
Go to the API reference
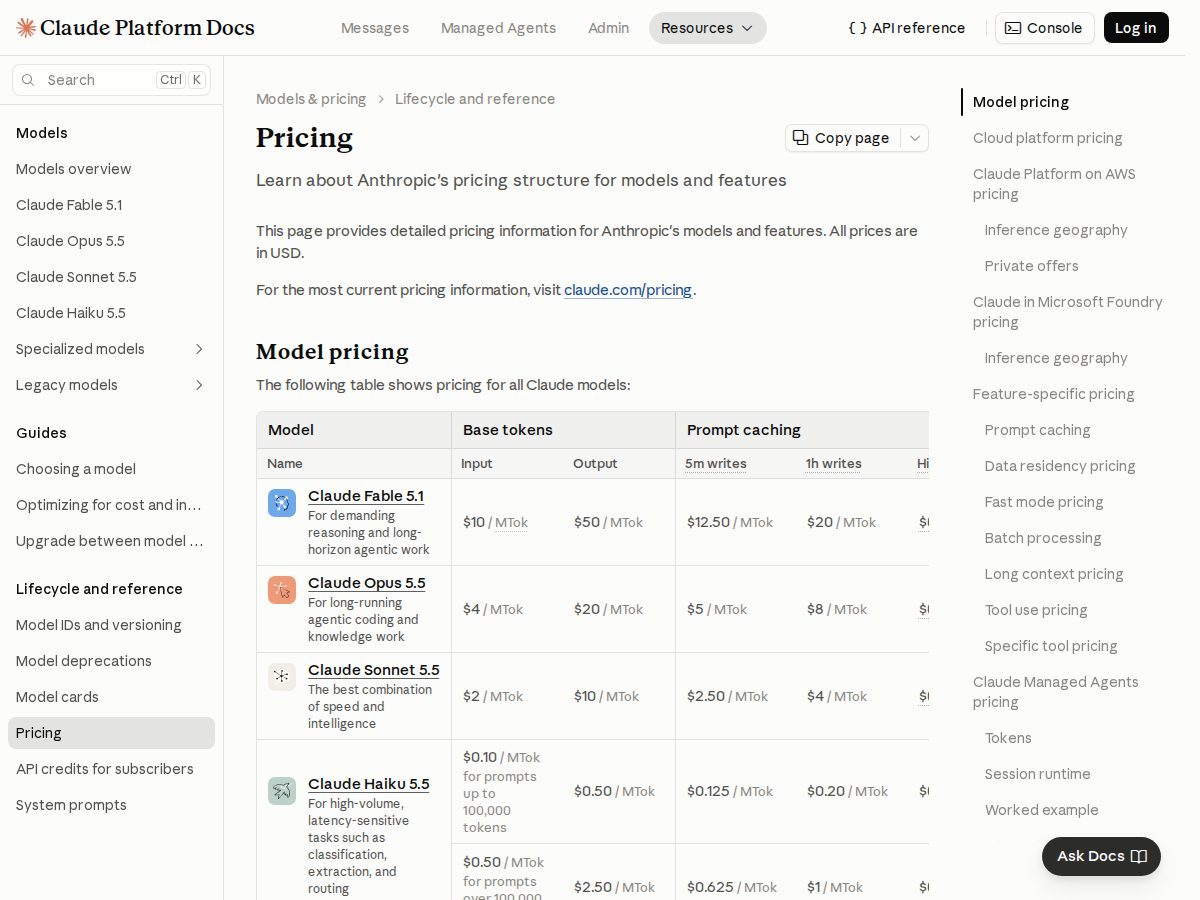pyautogui.click(x=907, y=28)
